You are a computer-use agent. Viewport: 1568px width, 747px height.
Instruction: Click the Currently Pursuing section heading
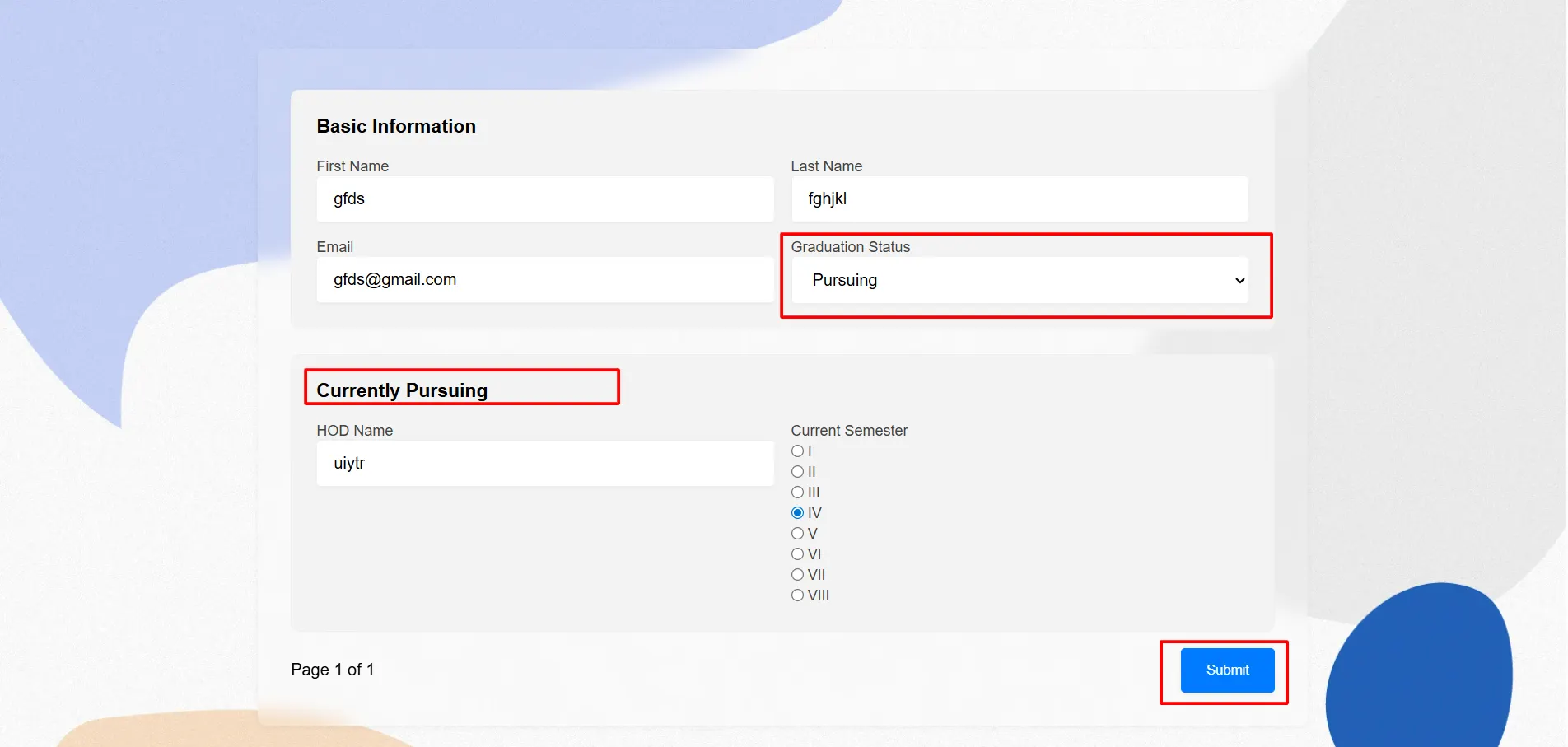[x=402, y=390]
